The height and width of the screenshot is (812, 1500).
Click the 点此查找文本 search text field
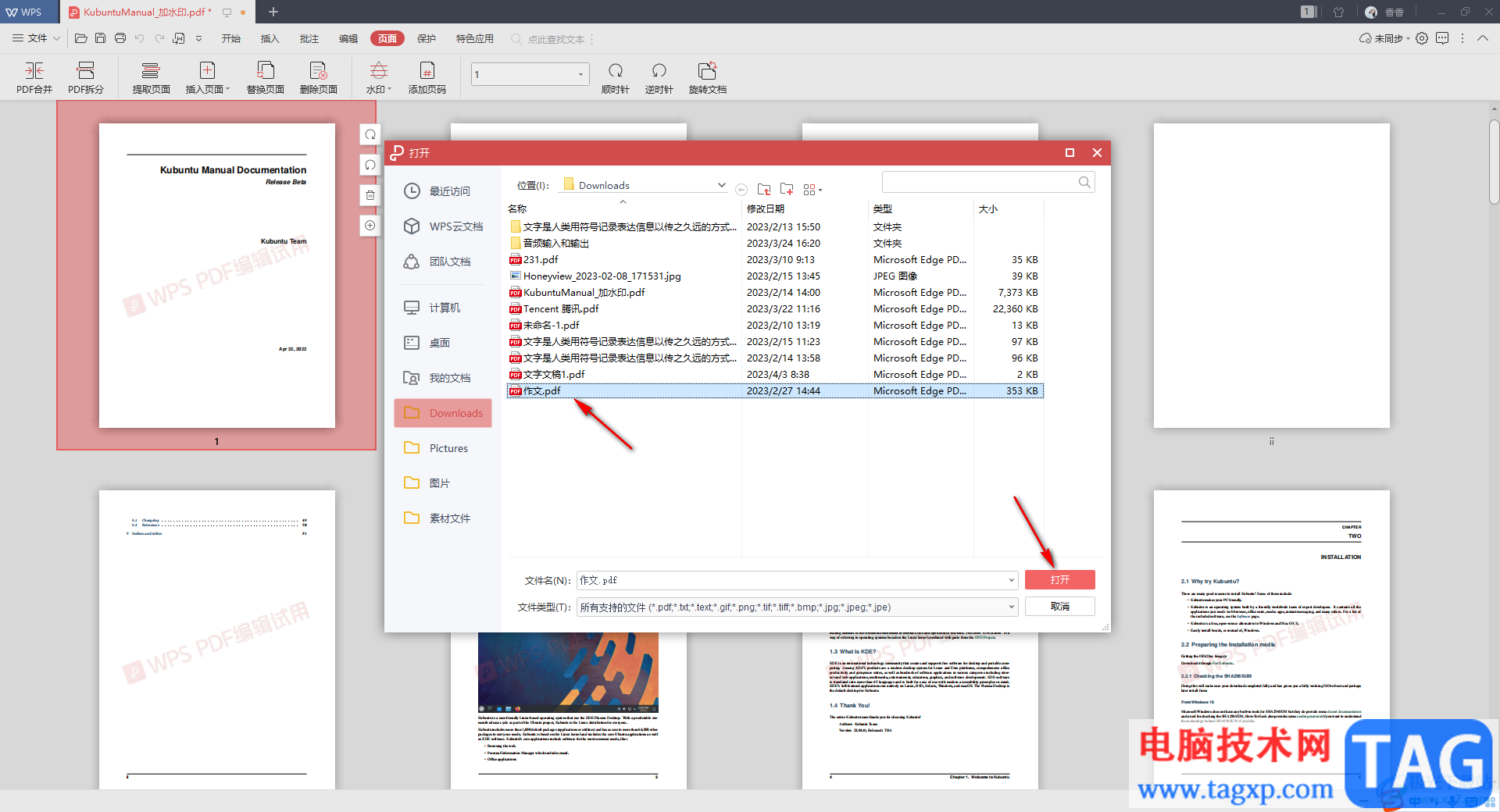click(x=555, y=39)
